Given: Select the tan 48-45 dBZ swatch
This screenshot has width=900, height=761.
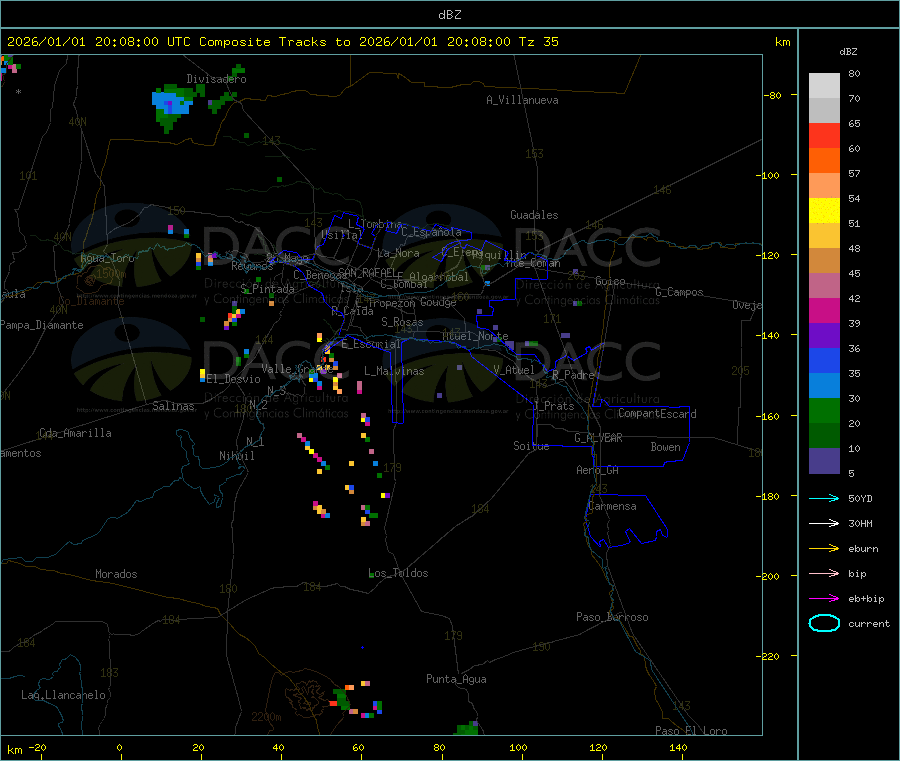Looking at the screenshot, I should pos(824,261).
